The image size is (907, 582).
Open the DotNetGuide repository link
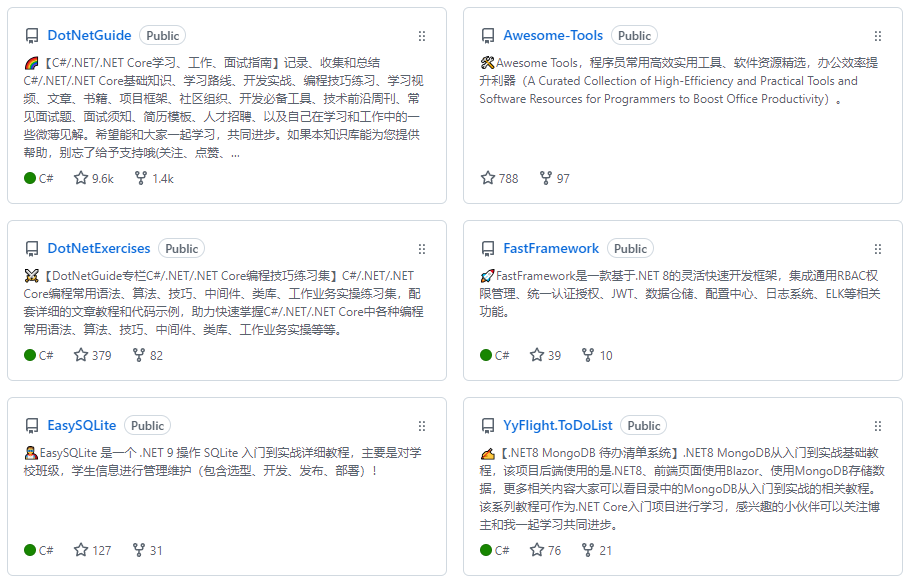pyautogui.click(x=89, y=35)
